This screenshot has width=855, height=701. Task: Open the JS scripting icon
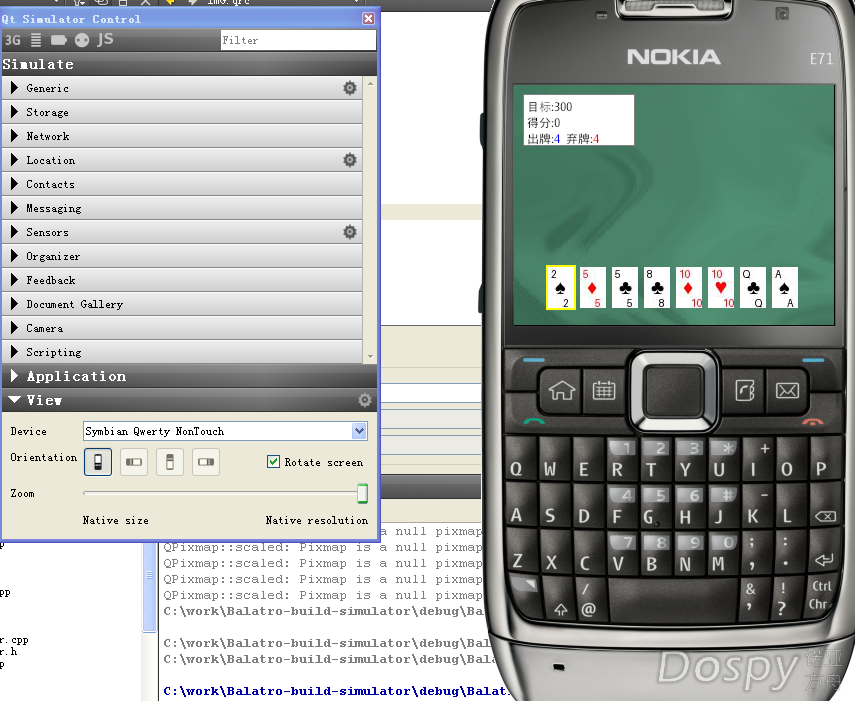105,39
